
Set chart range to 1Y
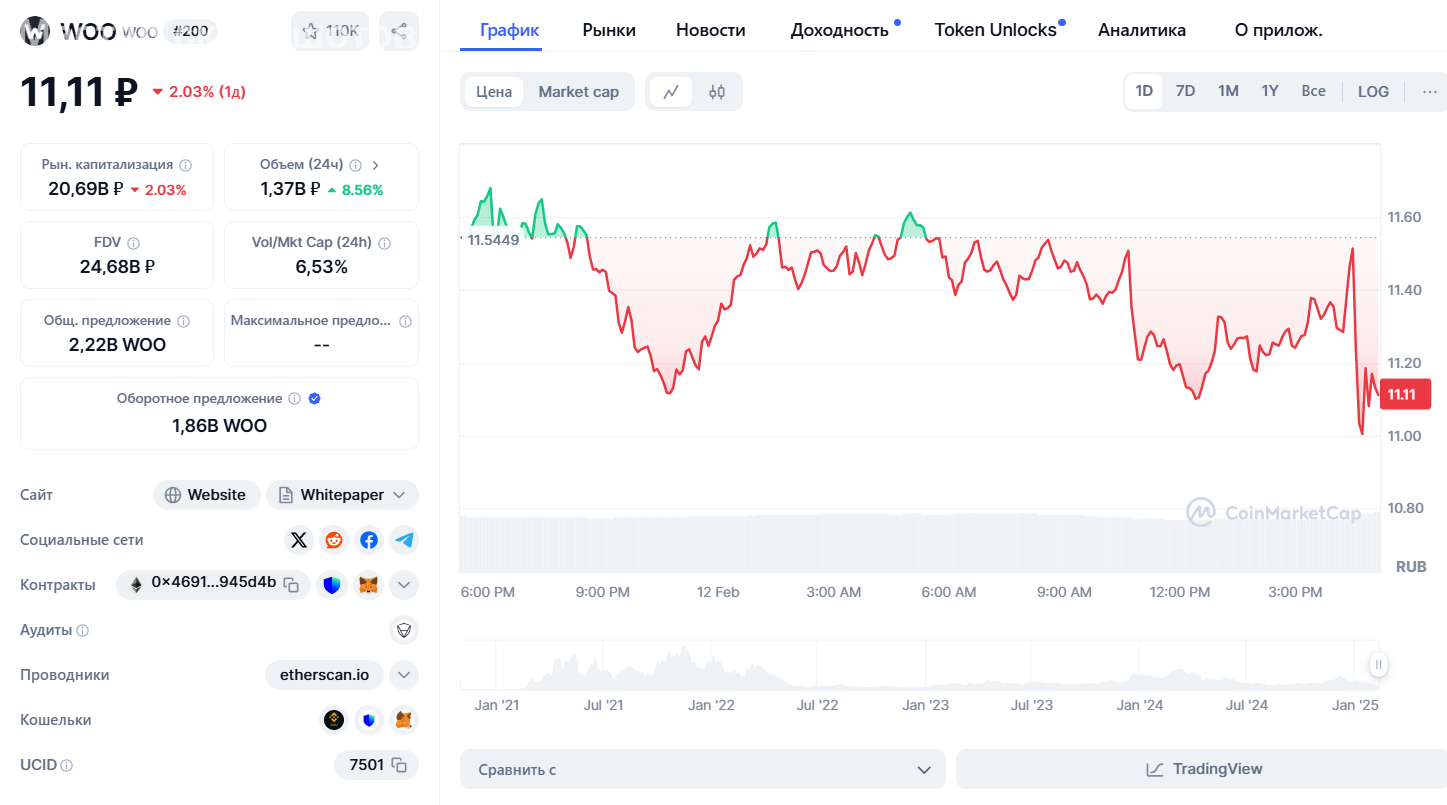click(1270, 91)
